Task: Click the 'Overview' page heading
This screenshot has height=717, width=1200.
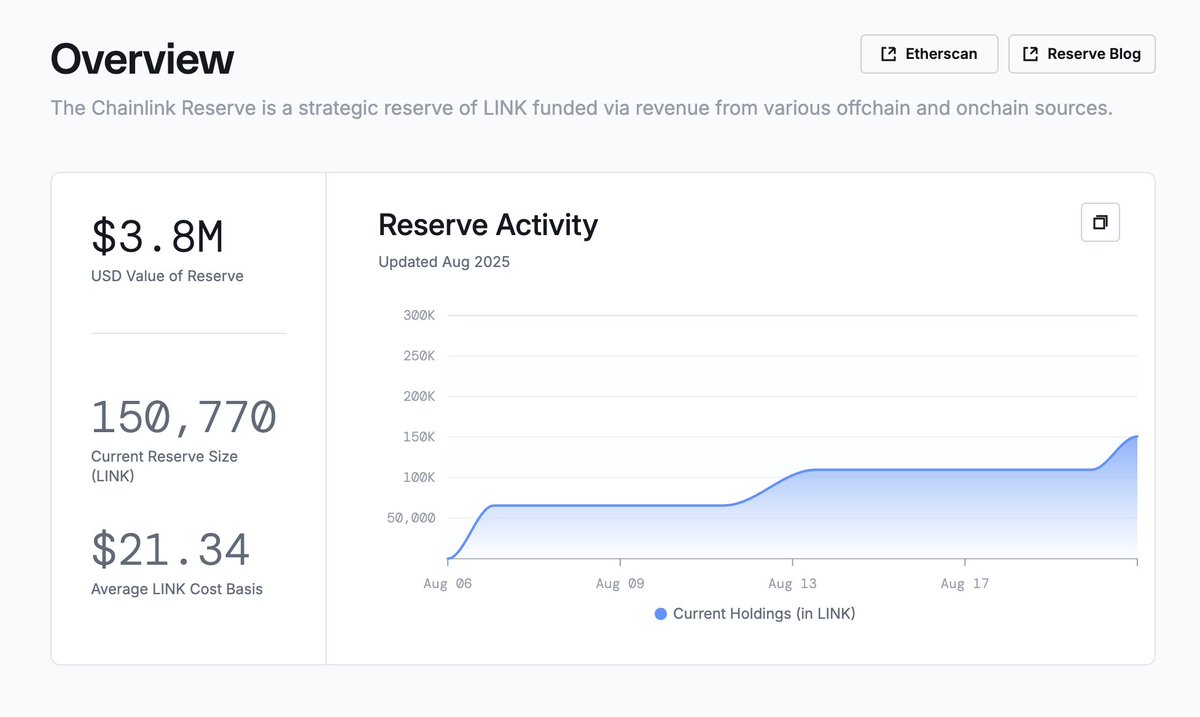Action: (142, 59)
